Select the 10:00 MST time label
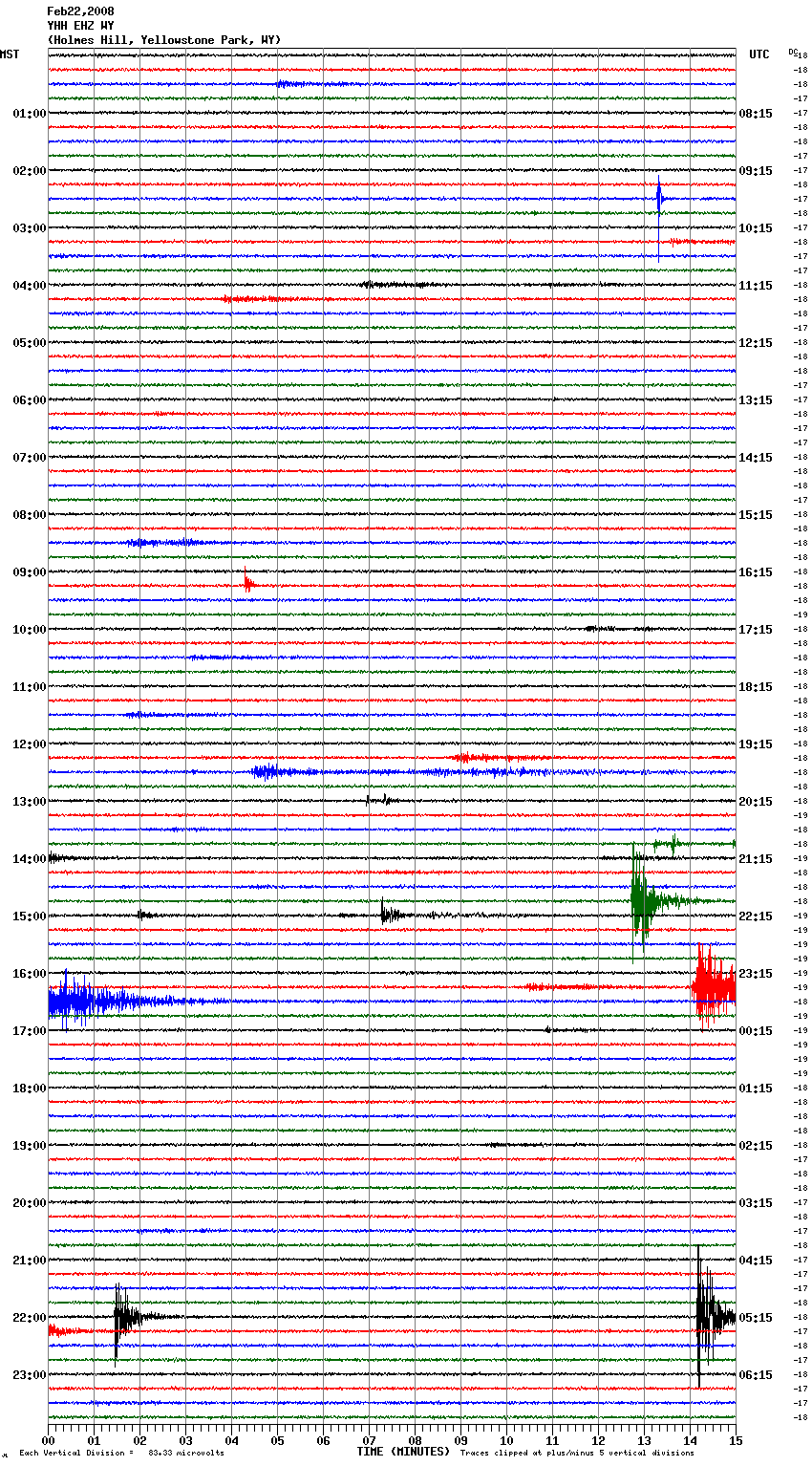The image size is (812, 1466). tap(29, 630)
